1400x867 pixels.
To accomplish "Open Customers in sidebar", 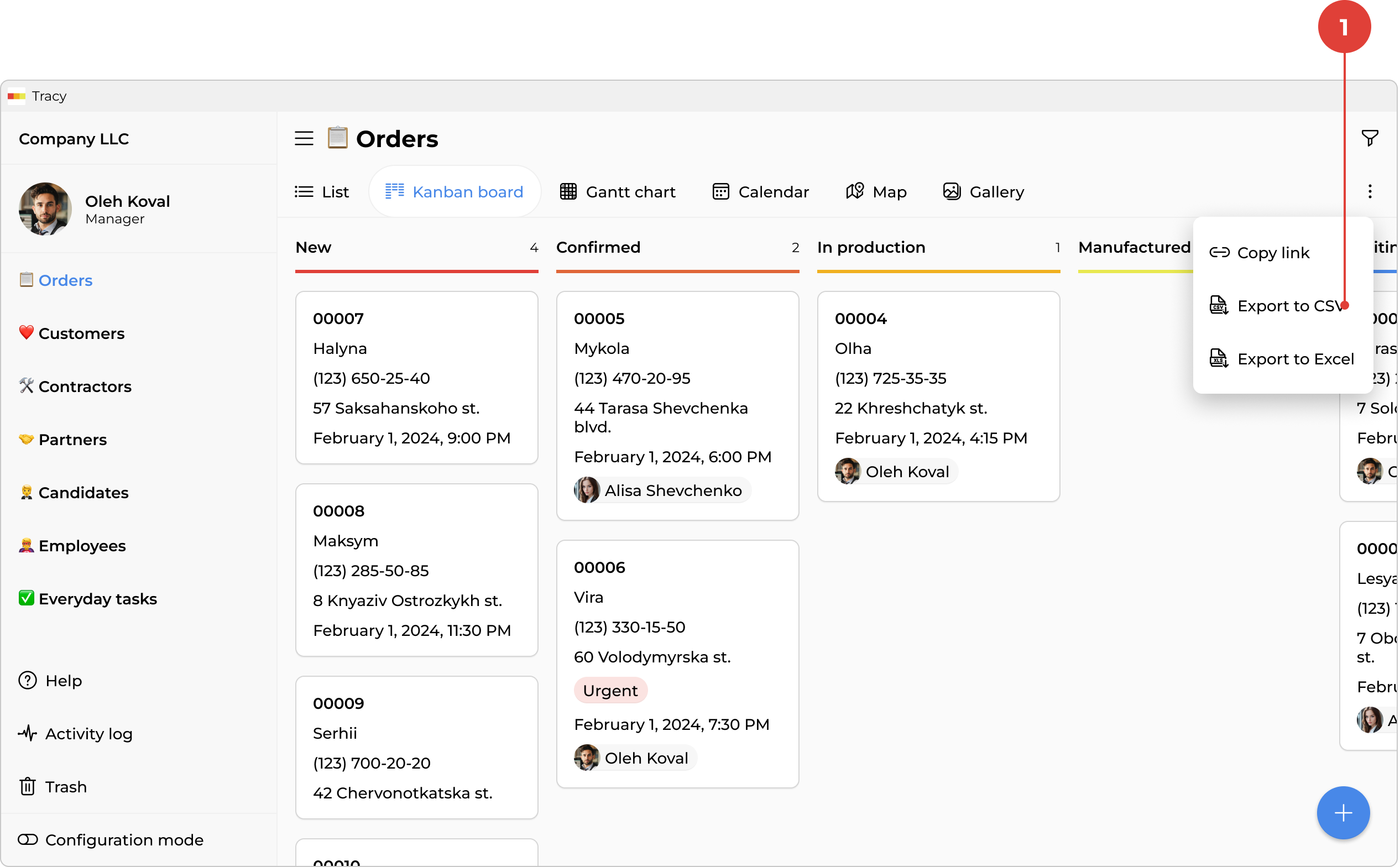I will coord(81,334).
